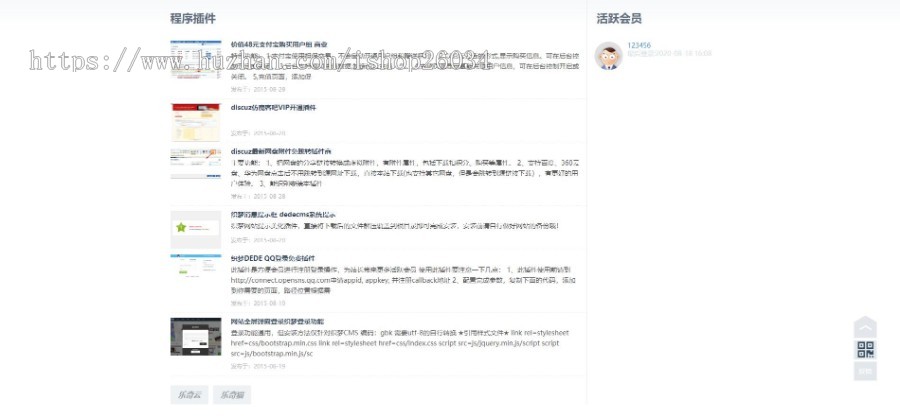This screenshot has height=418, width=900.
Task: Open the first Alipay plugin thumbnail
Action: 196,59
